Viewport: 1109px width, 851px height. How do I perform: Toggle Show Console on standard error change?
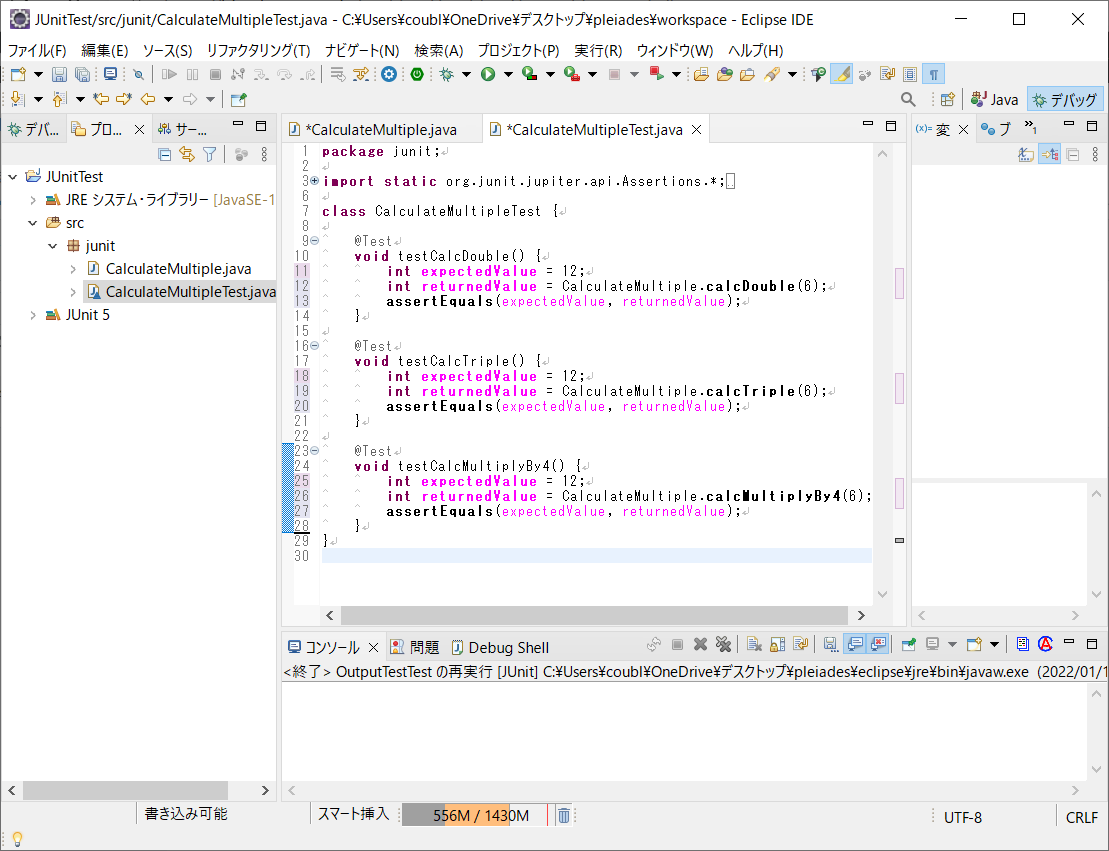tap(878, 644)
